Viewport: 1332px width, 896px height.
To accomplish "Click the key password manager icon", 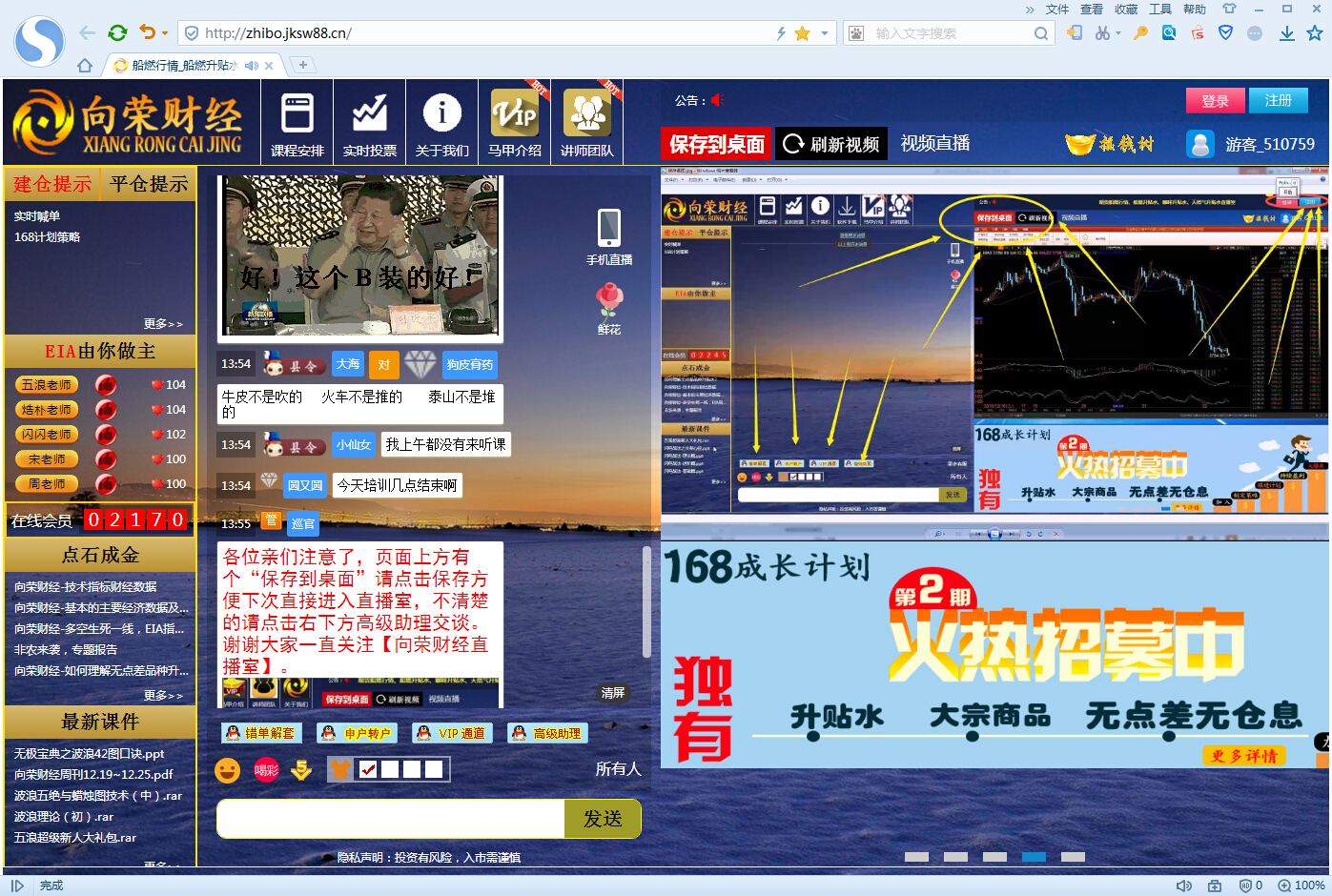I will coord(1140,33).
